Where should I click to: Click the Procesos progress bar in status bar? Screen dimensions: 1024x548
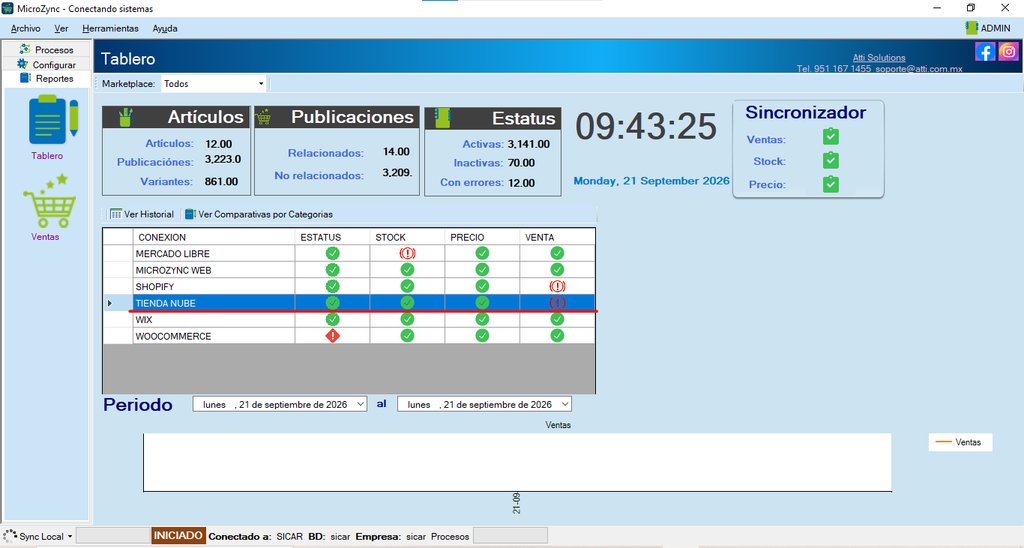coord(510,536)
